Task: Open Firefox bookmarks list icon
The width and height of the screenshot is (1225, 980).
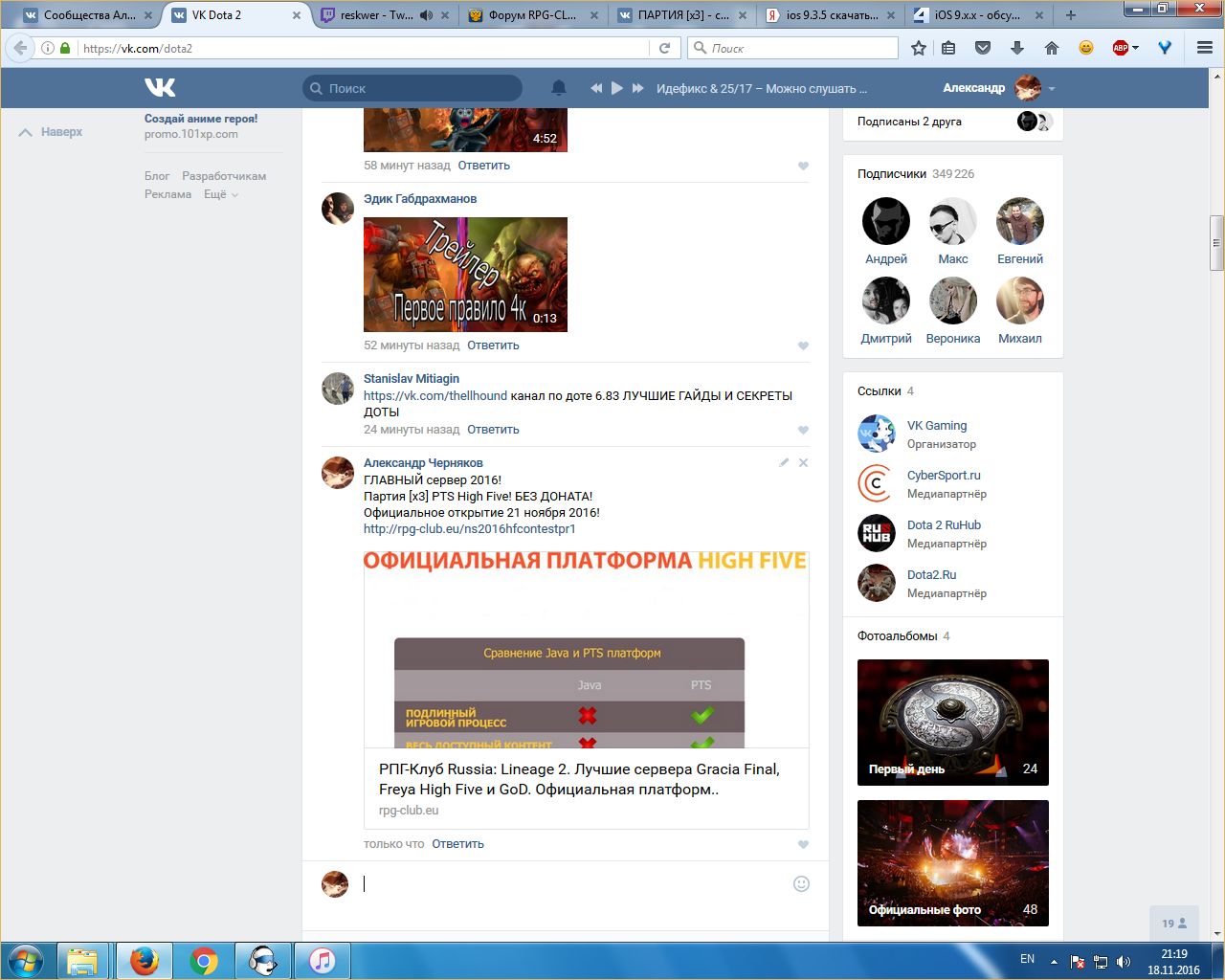Action: tap(948, 48)
